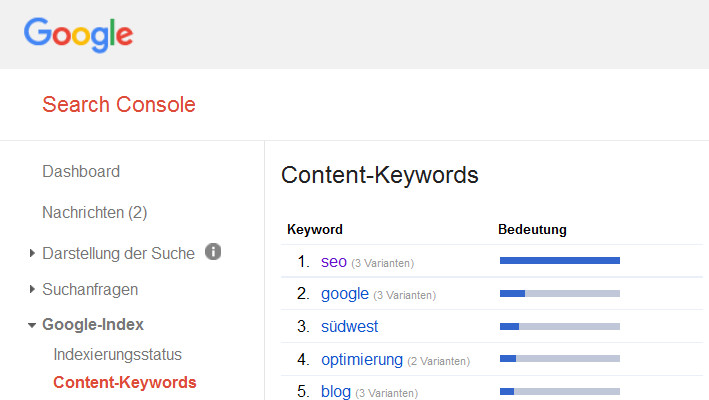Image resolution: width=709 pixels, height=400 pixels.
Task: Click the Keyword column header
Action: pyautogui.click(x=315, y=230)
